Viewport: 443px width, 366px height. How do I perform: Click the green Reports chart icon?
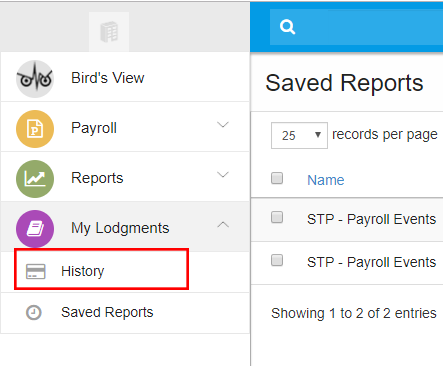pyautogui.click(x=35, y=179)
